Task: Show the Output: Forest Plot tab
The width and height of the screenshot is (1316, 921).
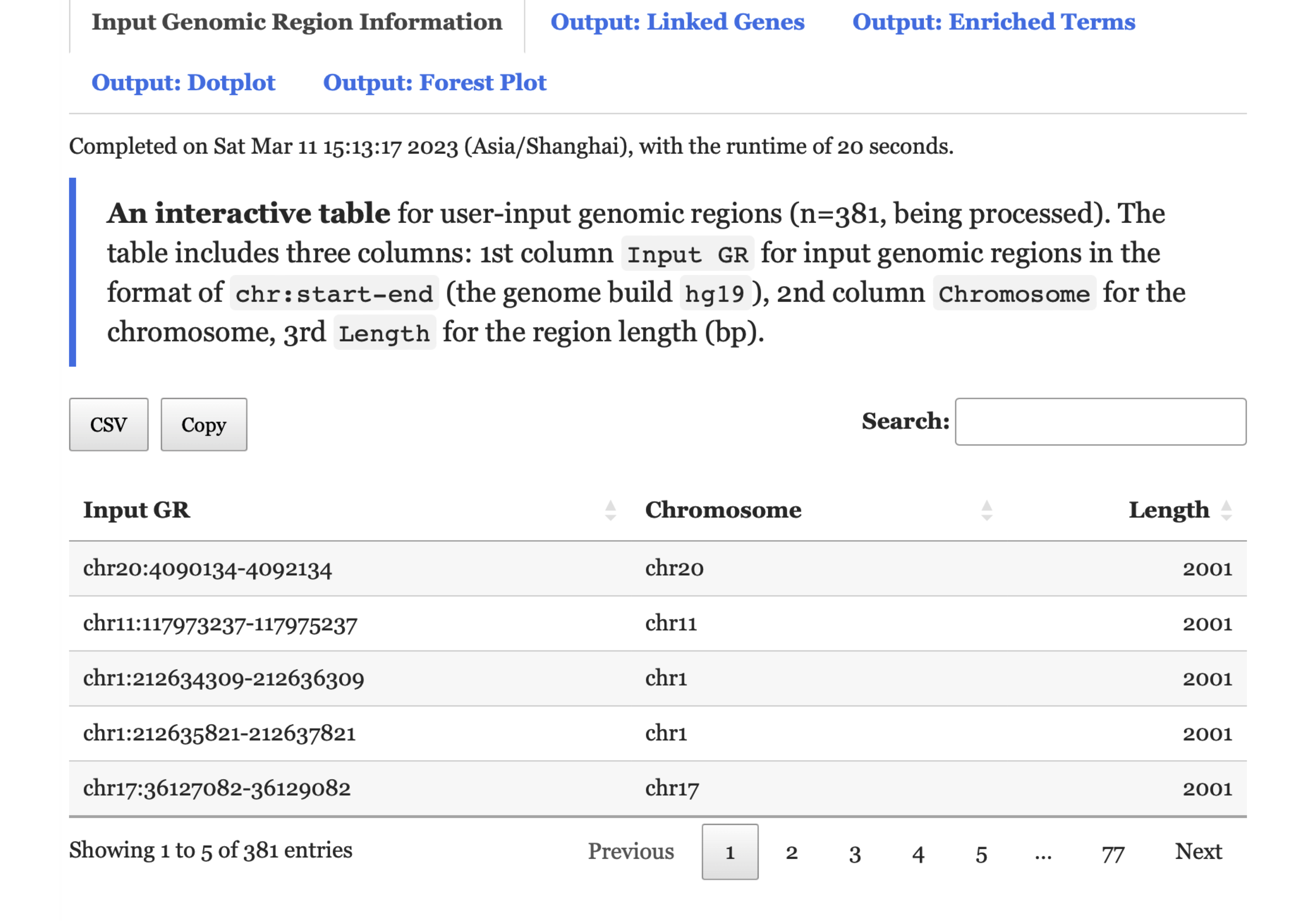Action: 434,82
